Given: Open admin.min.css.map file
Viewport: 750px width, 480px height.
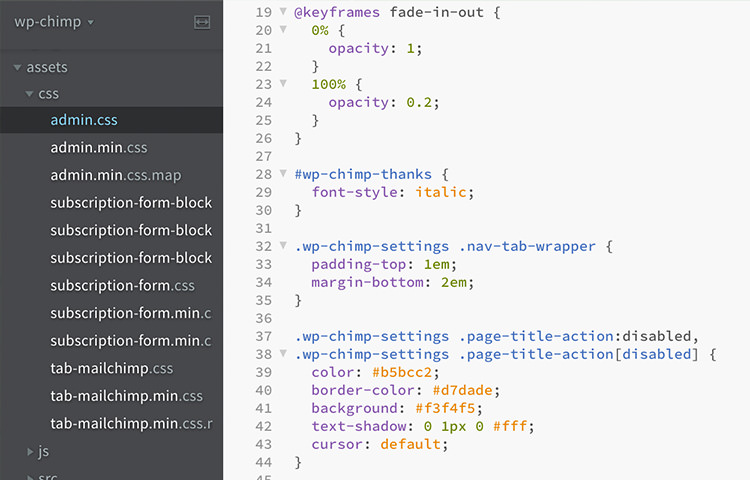Looking at the screenshot, I should (115, 175).
